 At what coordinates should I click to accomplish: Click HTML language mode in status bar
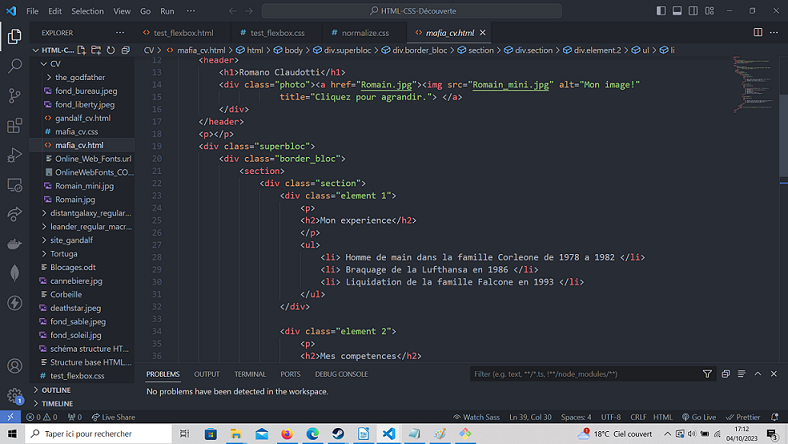[x=663, y=417]
